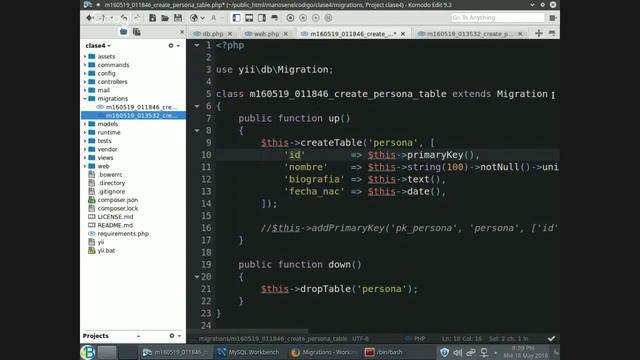Expand the assets folder

[x=85, y=56]
